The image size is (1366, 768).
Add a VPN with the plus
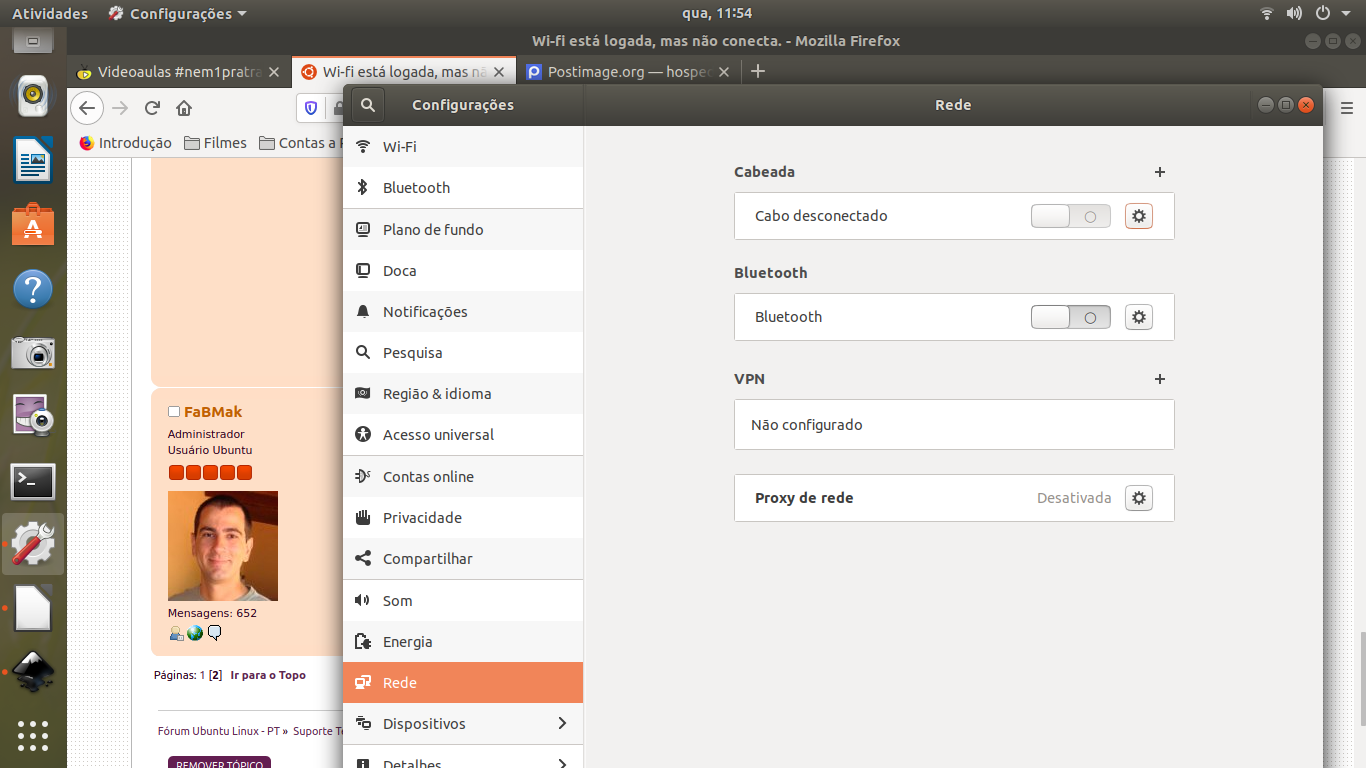pos(1160,379)
